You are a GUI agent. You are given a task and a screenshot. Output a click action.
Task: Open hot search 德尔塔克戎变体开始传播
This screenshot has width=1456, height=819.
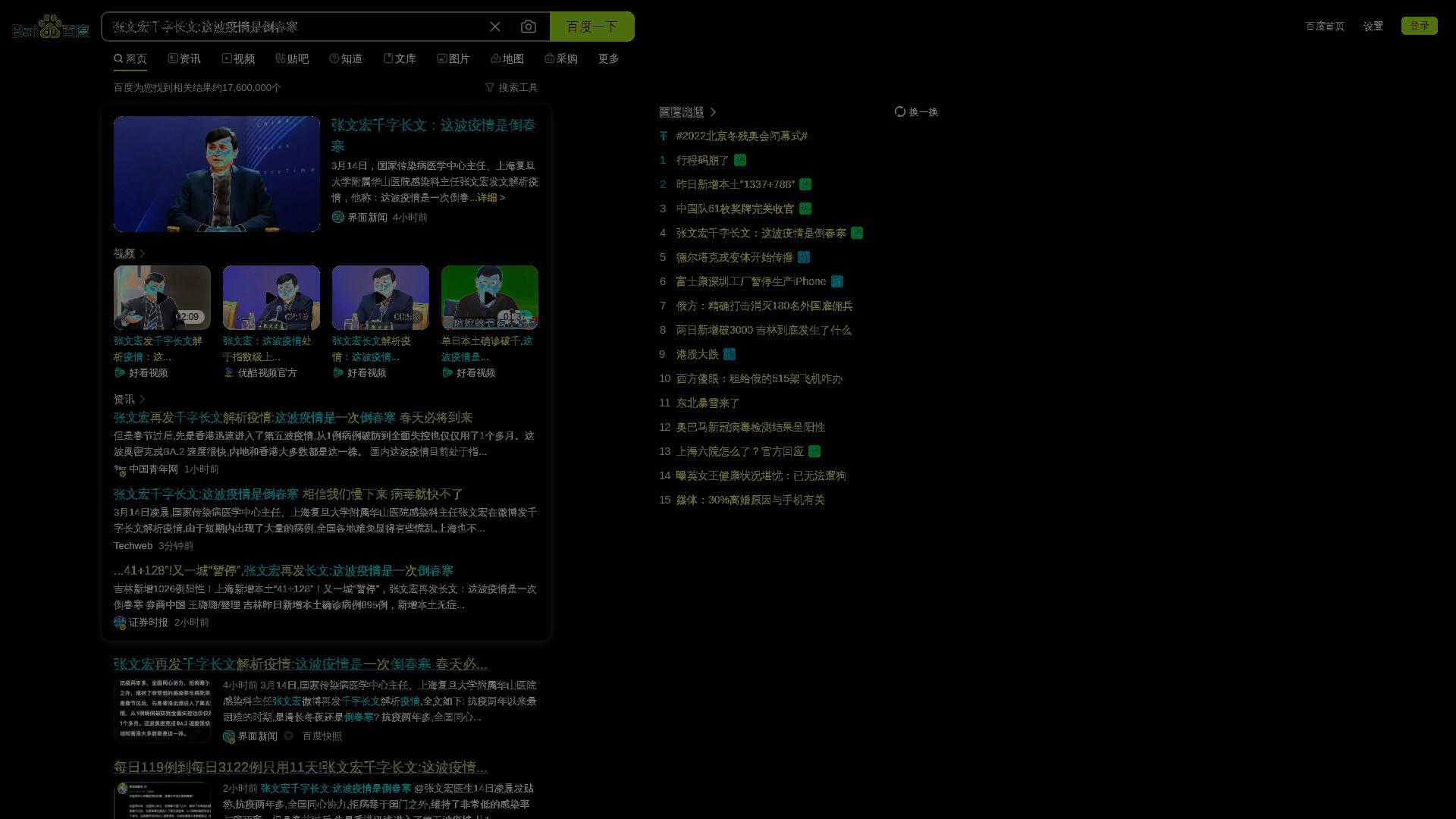click(x=734, y=257)
